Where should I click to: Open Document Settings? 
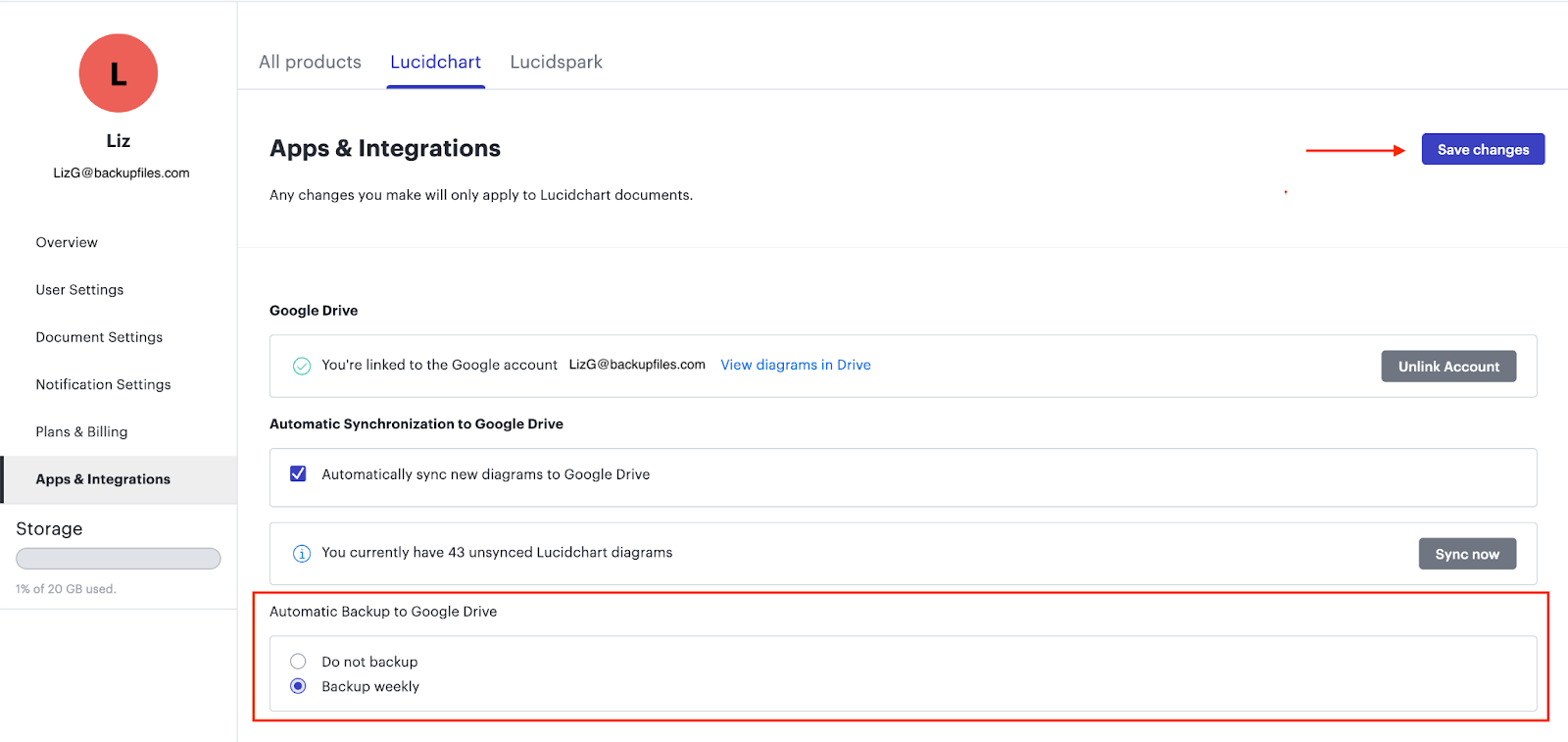click(x=99, y=337)
